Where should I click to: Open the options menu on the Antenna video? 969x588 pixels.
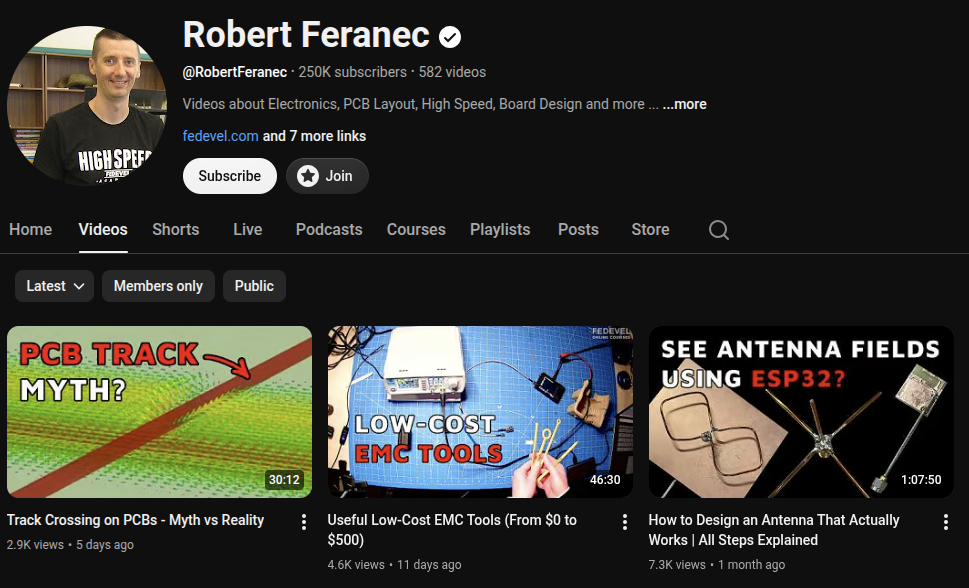tap(946, 521)
